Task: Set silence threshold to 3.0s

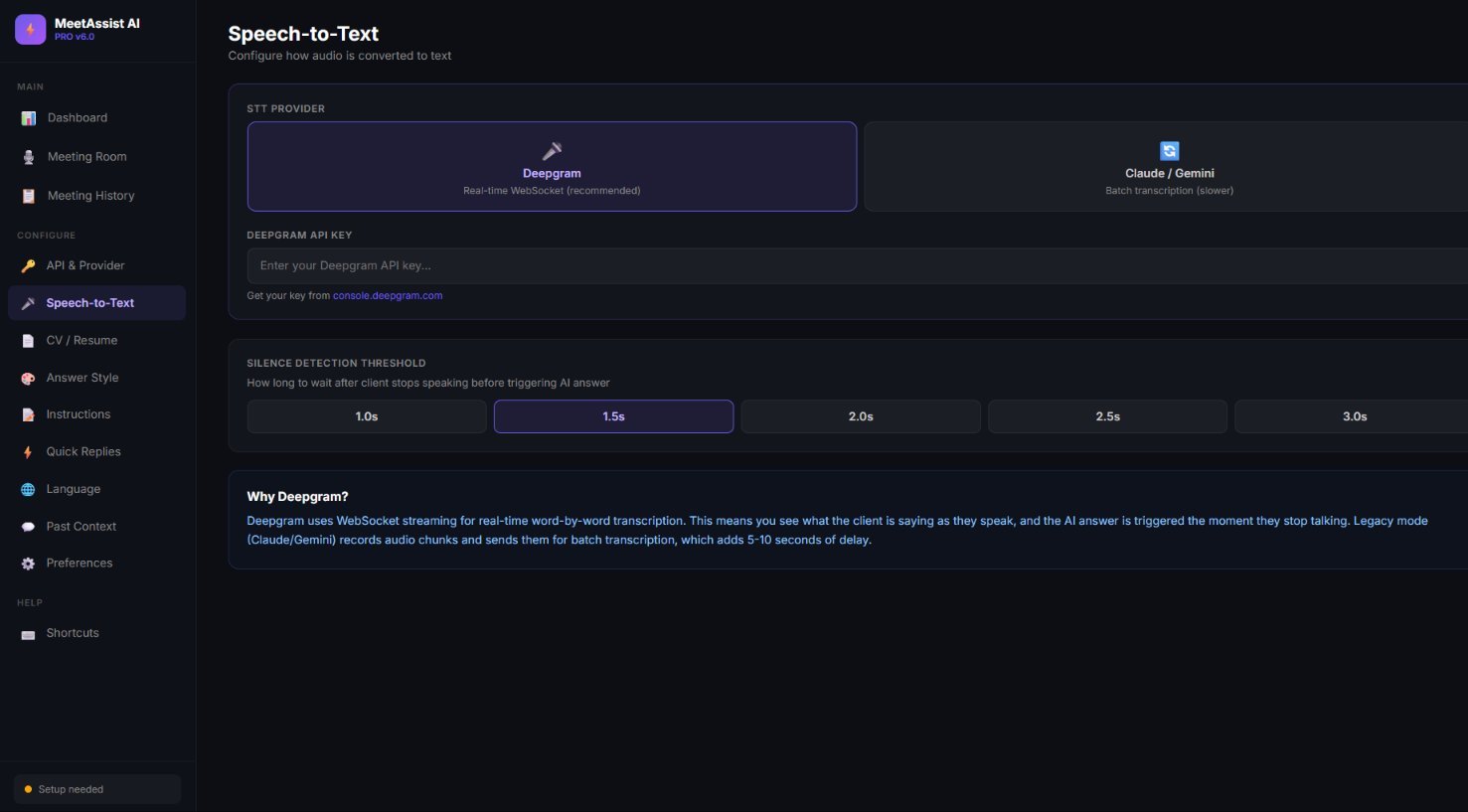Action: (x=1352, y=416)
